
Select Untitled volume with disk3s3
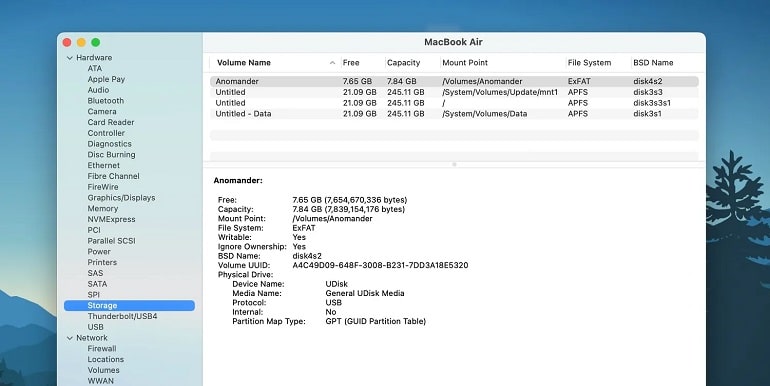click(454, 92)
